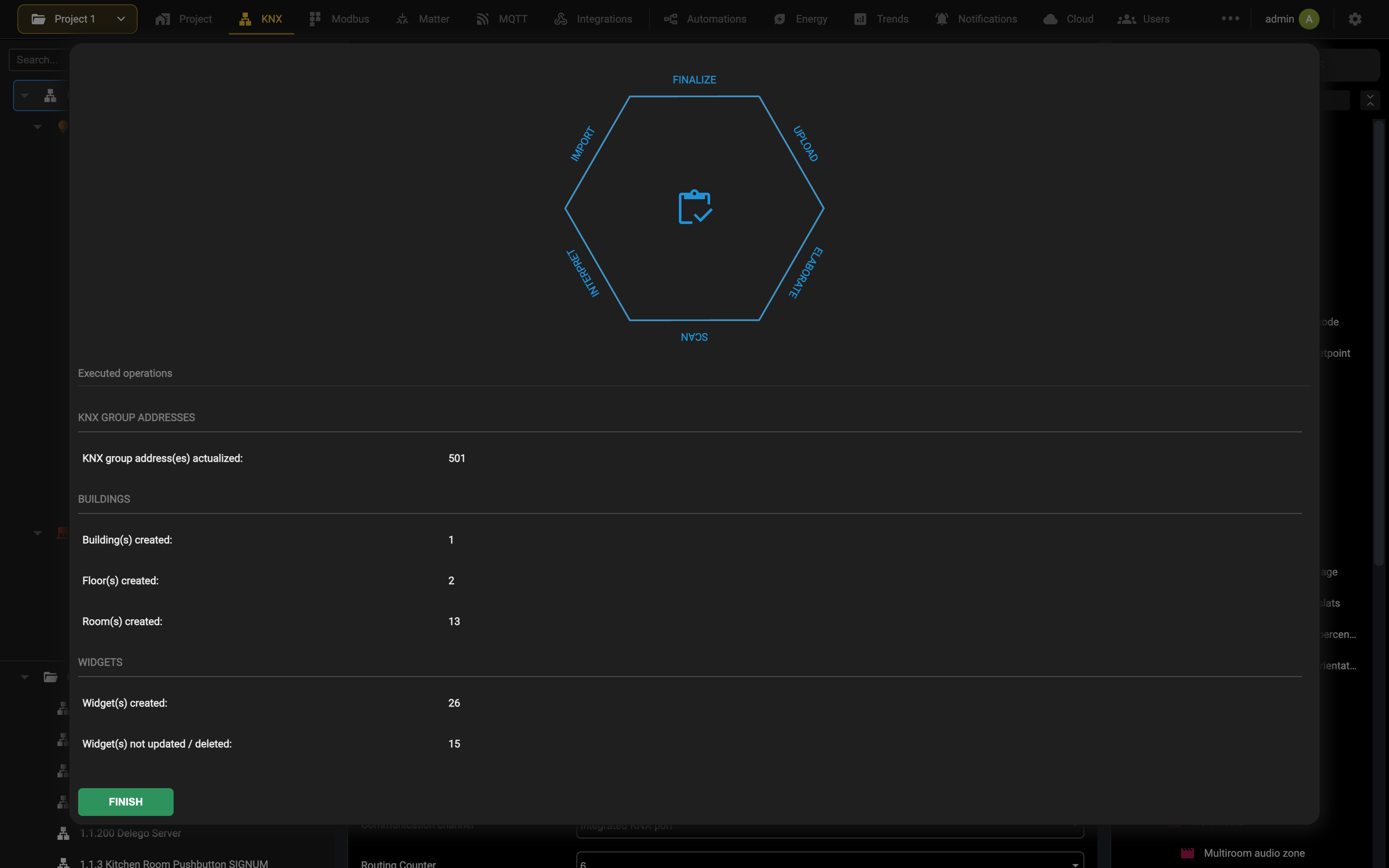Open the MQTT tab
This screenshot has height=868, width=1389.
point(502,19)
